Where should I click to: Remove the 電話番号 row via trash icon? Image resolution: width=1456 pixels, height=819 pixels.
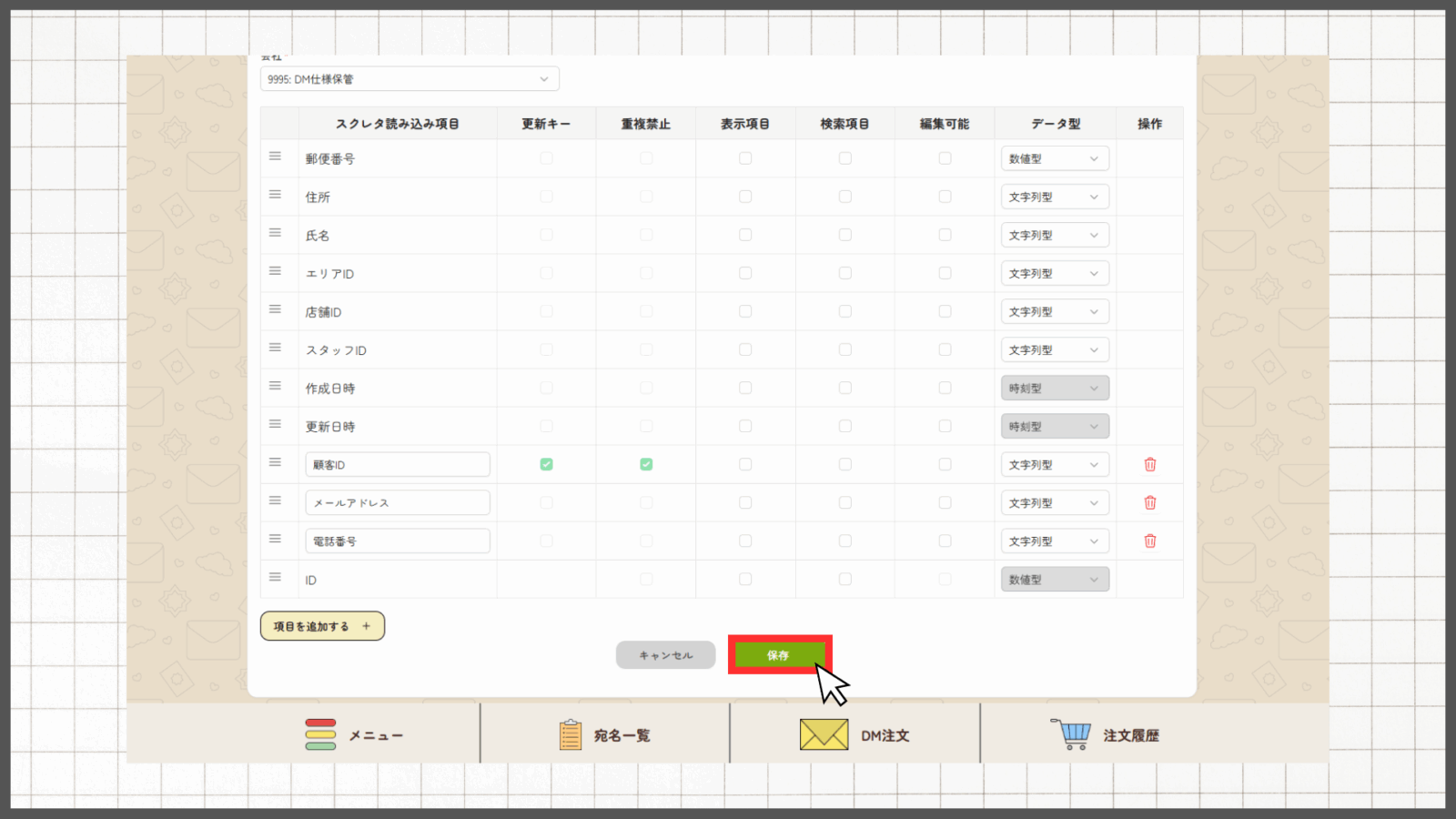[x=1149, y=541]
